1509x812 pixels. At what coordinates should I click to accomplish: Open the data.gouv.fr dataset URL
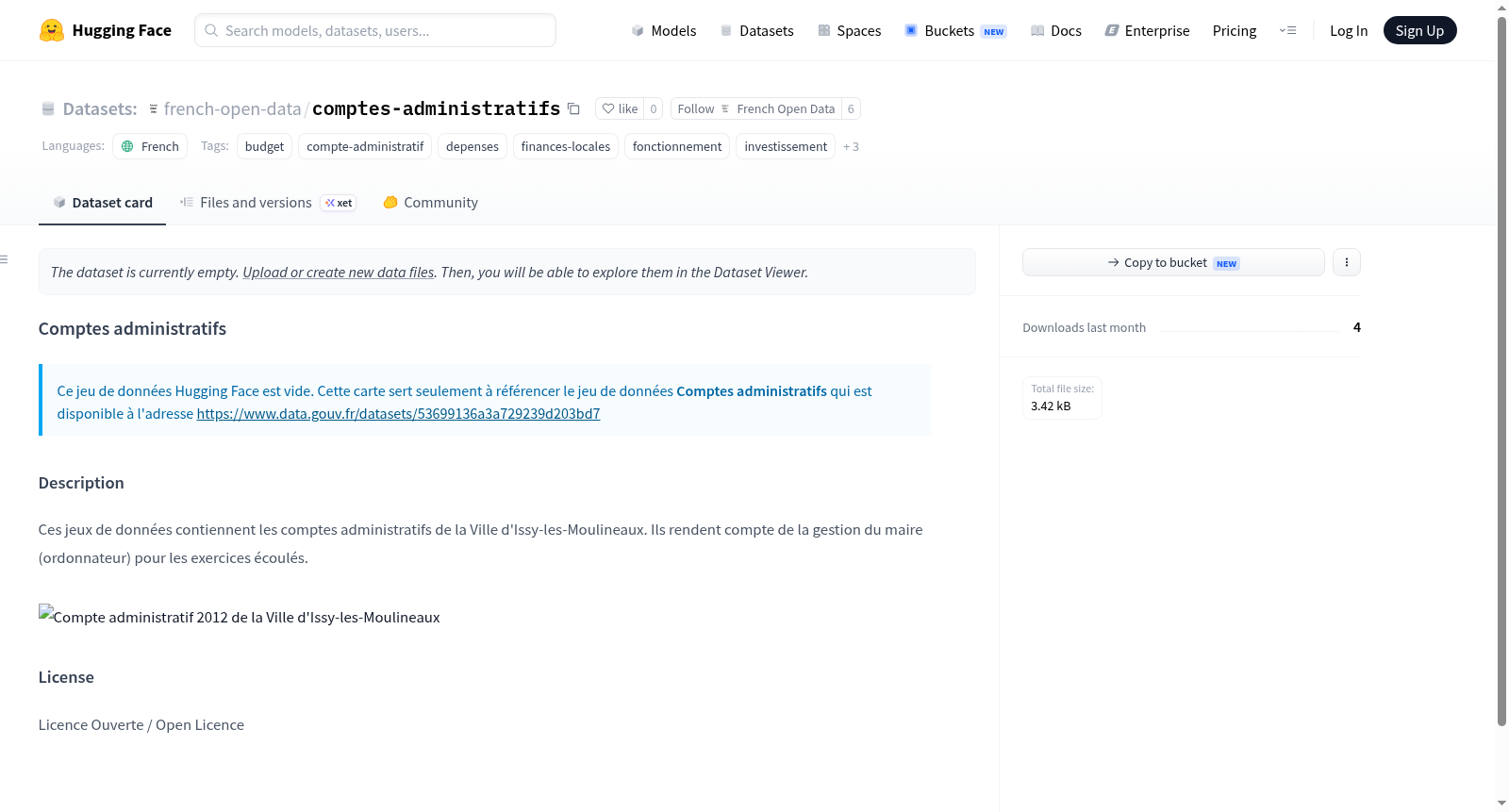(x=398, y=413)
